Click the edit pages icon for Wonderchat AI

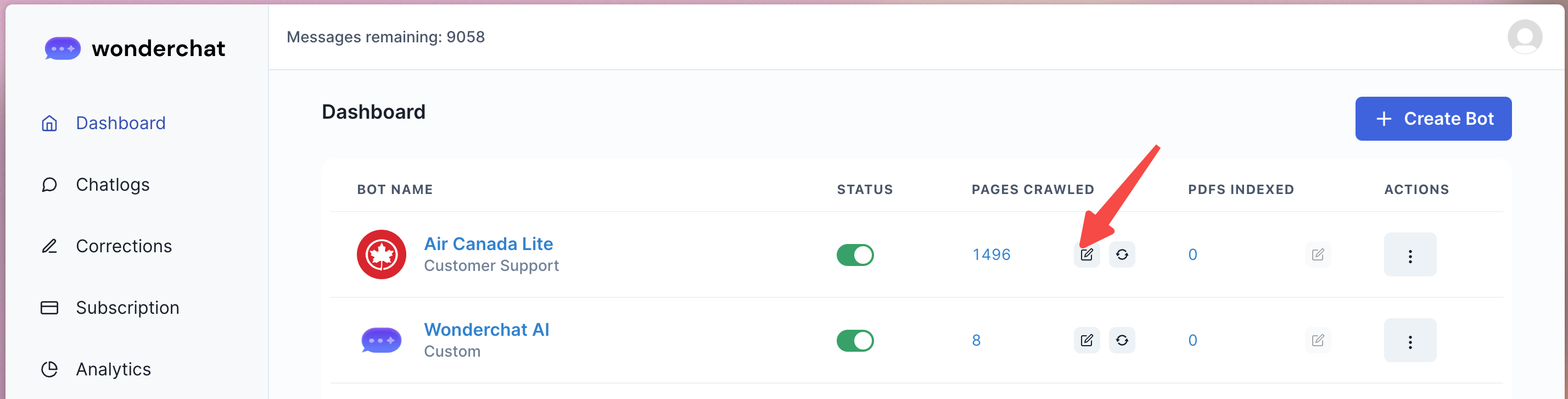click(1087, 341)
